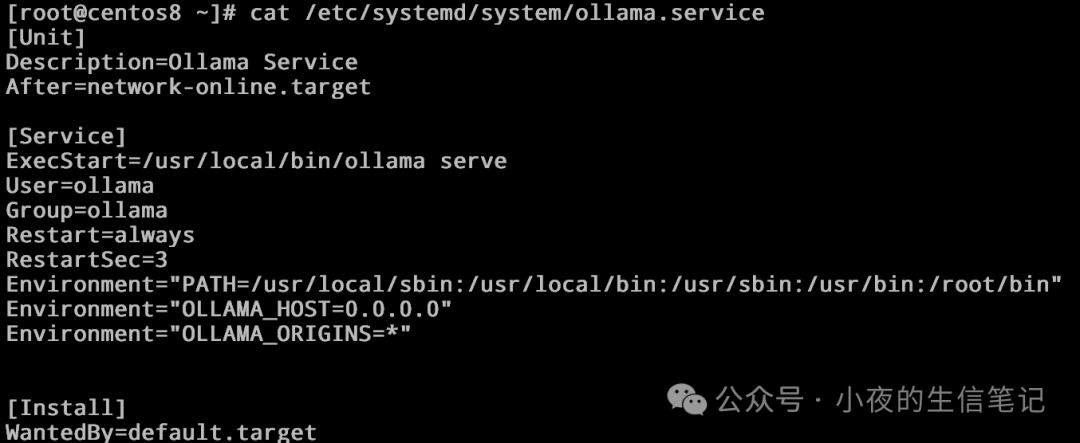Viewport: 1080px width, 443px height.
Task: Click the ExecStart ollama serve line
Action: (256, 161)
